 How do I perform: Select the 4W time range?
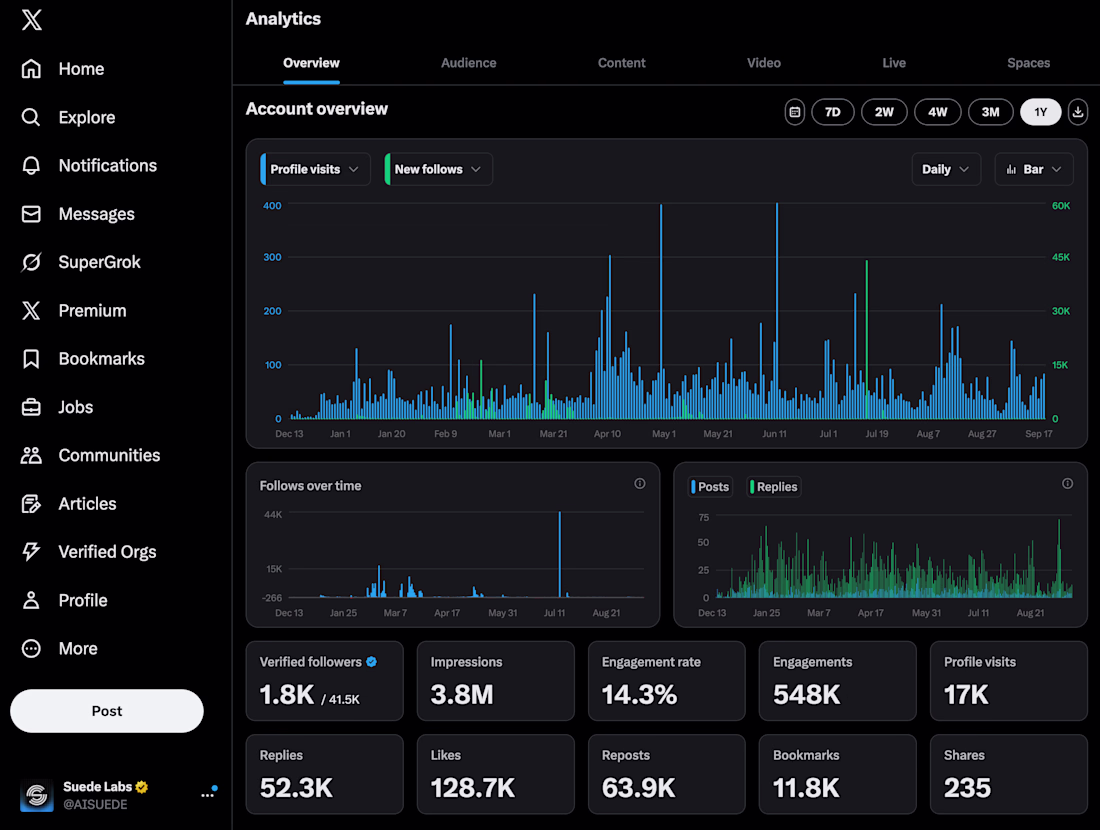pyautogui.click(x=937, y=112)
